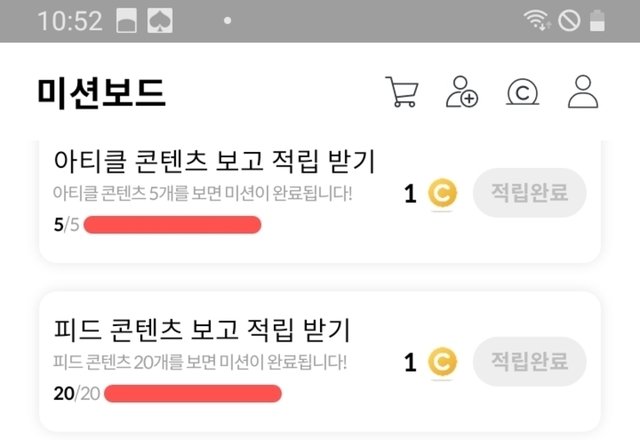Screen dimensions: 640x440
Task: Tap the battery icon in status bar
Action: pyautogui.click(x=598, y=20)
